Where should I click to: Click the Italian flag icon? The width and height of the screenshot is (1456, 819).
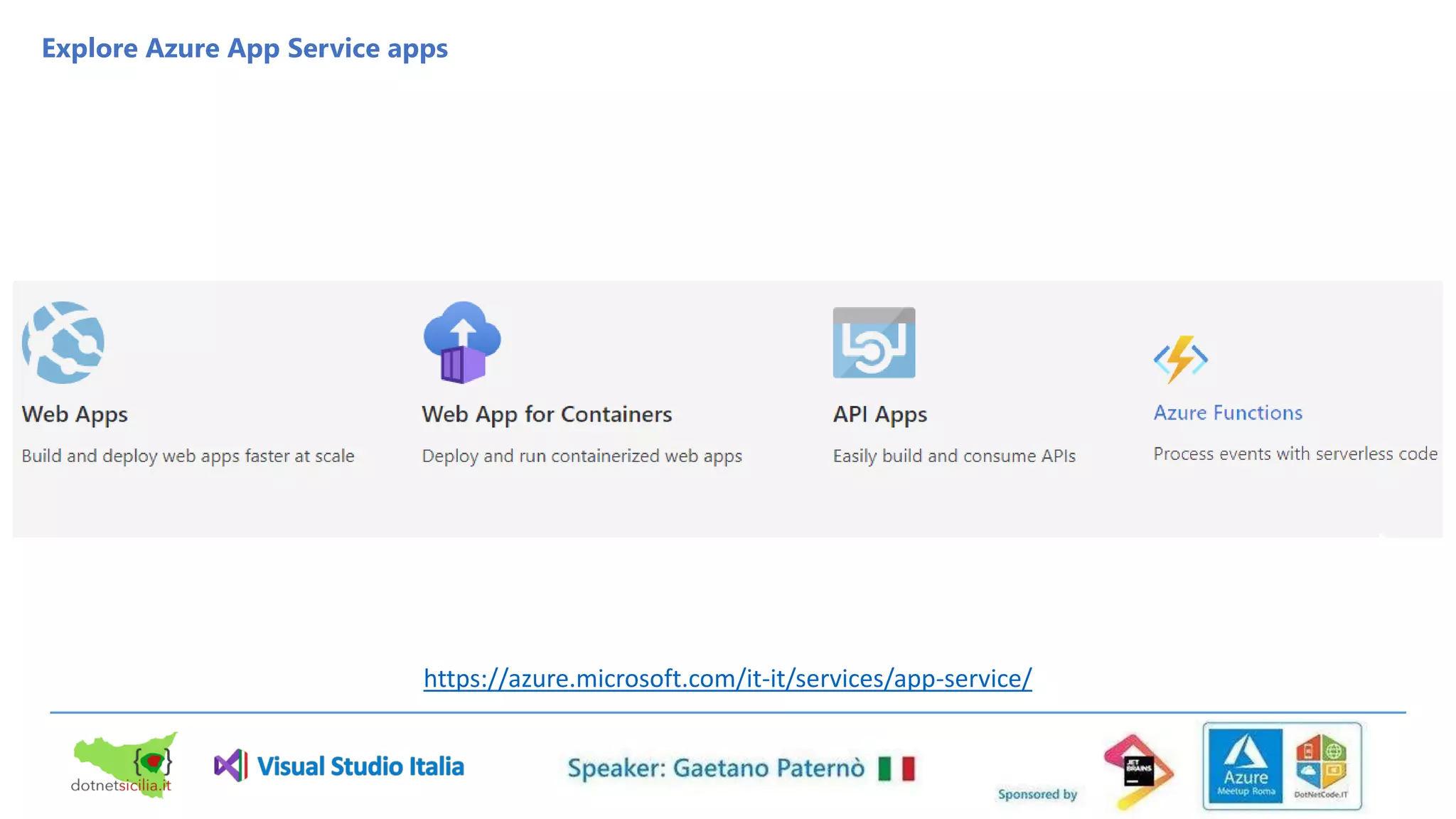click(x=896, y=769)
